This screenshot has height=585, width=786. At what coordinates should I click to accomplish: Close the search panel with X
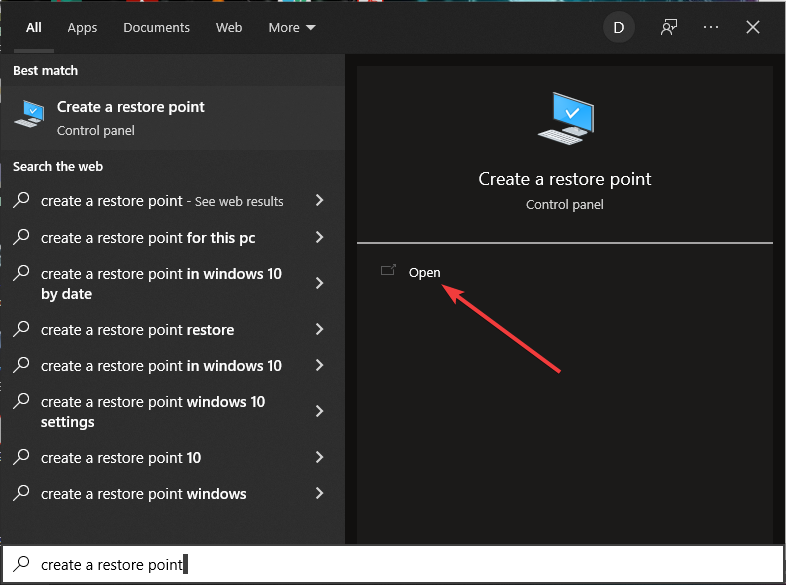753,28
